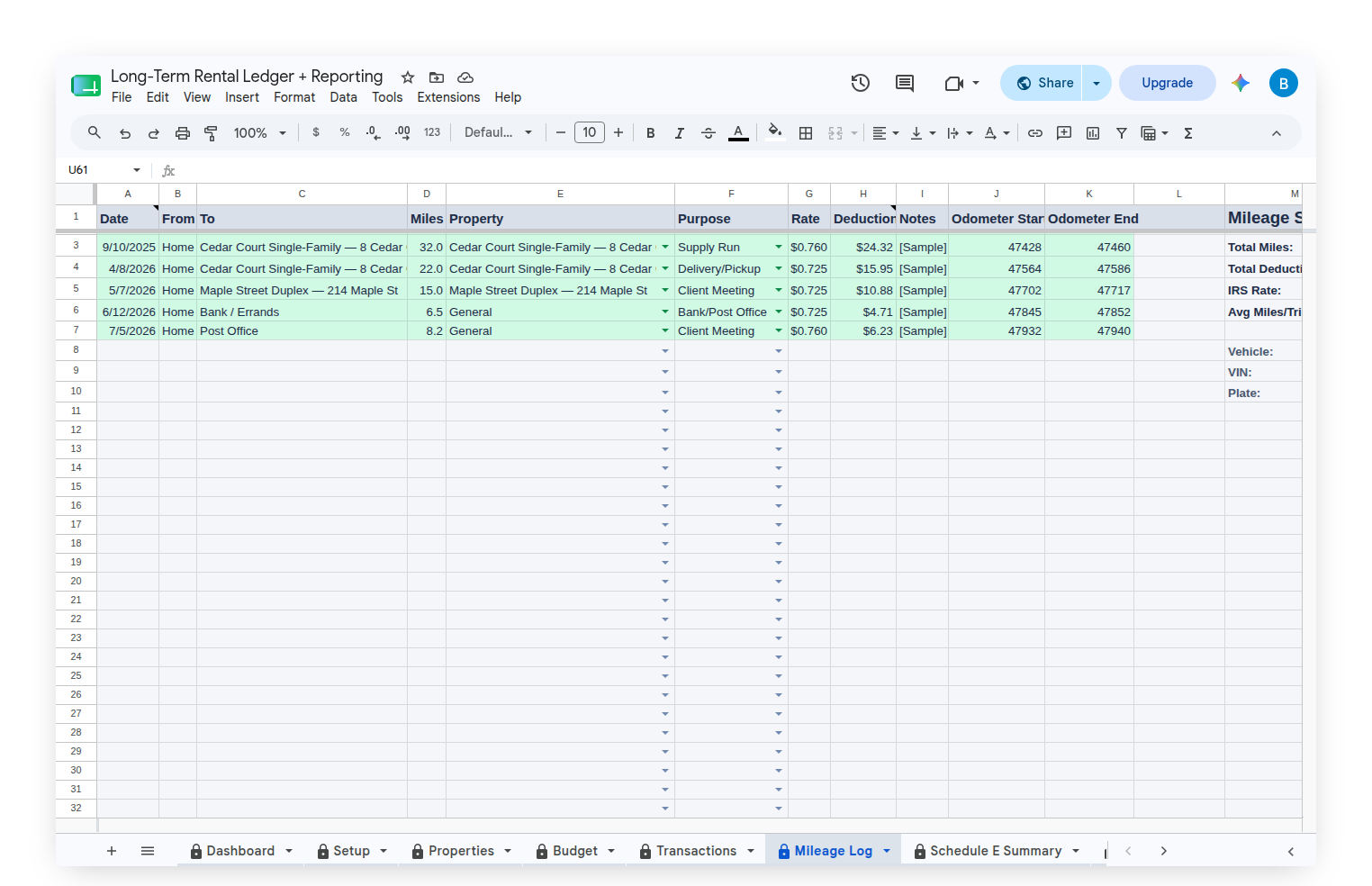
Task: Open the functions sigma icon
Action: pos(1188,133)
